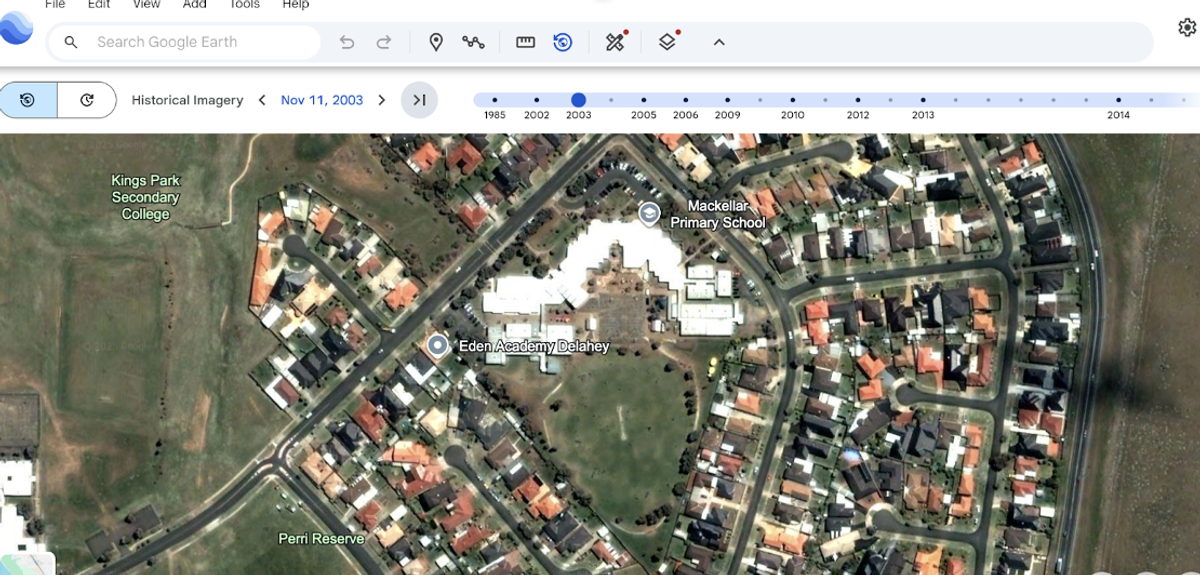Open the settings gear
Viewport: 1200px width, 575px height.
tap(1187, 27)
